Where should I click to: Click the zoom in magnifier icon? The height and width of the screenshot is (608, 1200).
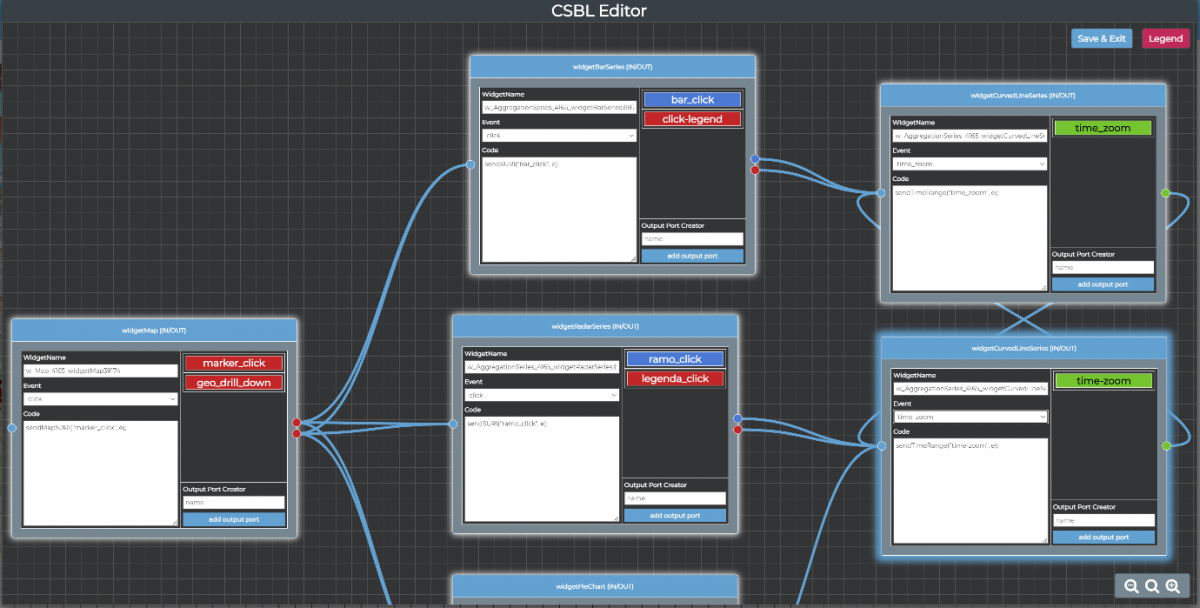1173,587
